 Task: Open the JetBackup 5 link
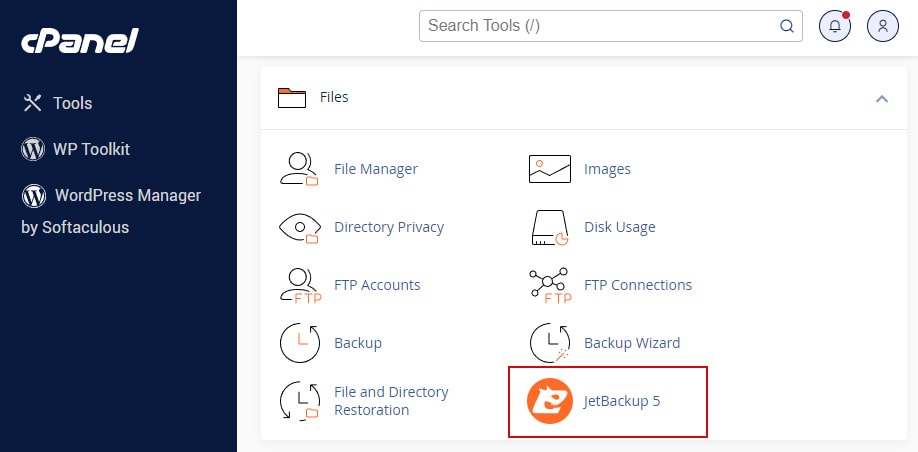coord(622,401)
